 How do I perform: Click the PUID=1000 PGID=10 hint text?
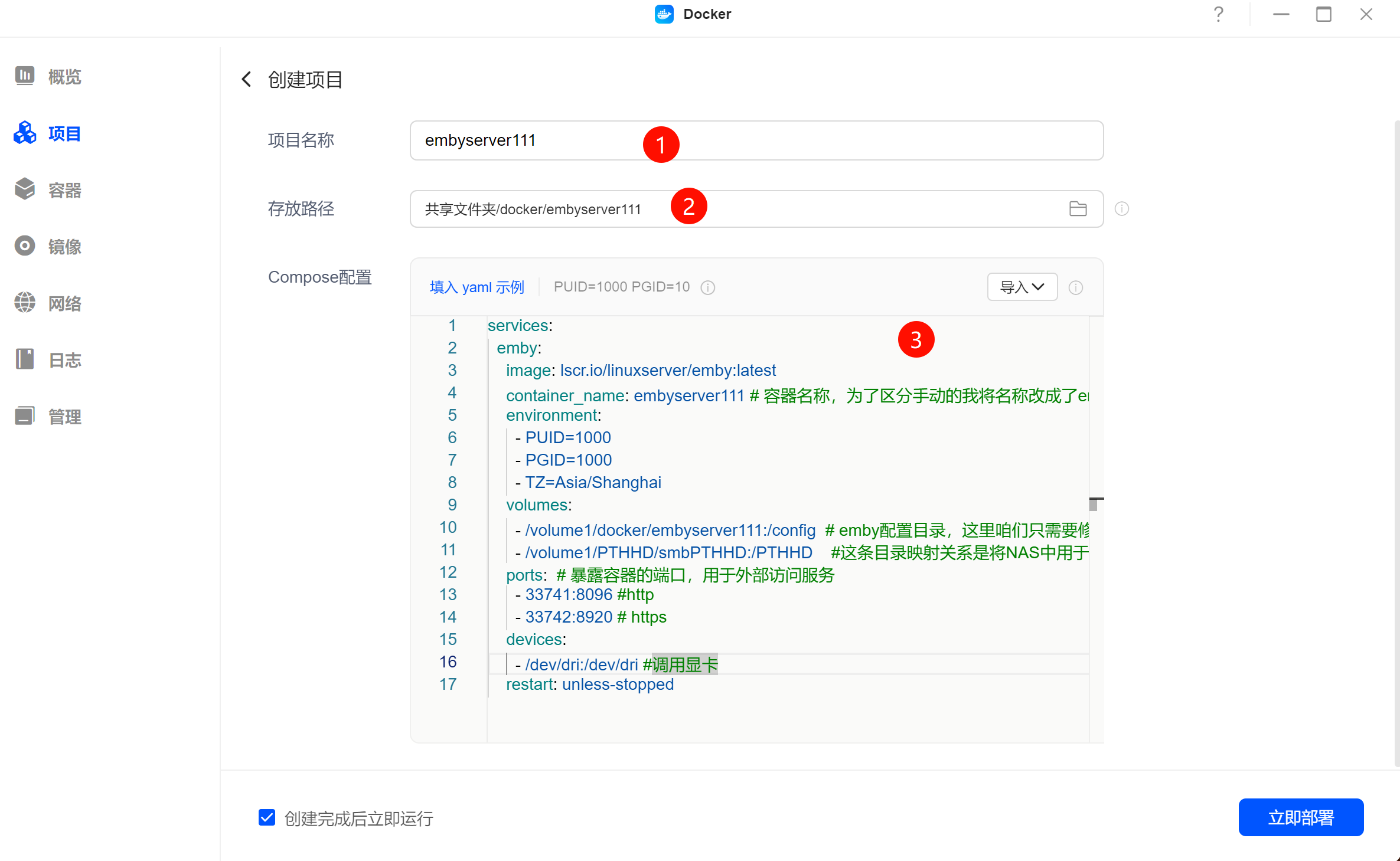622,287
